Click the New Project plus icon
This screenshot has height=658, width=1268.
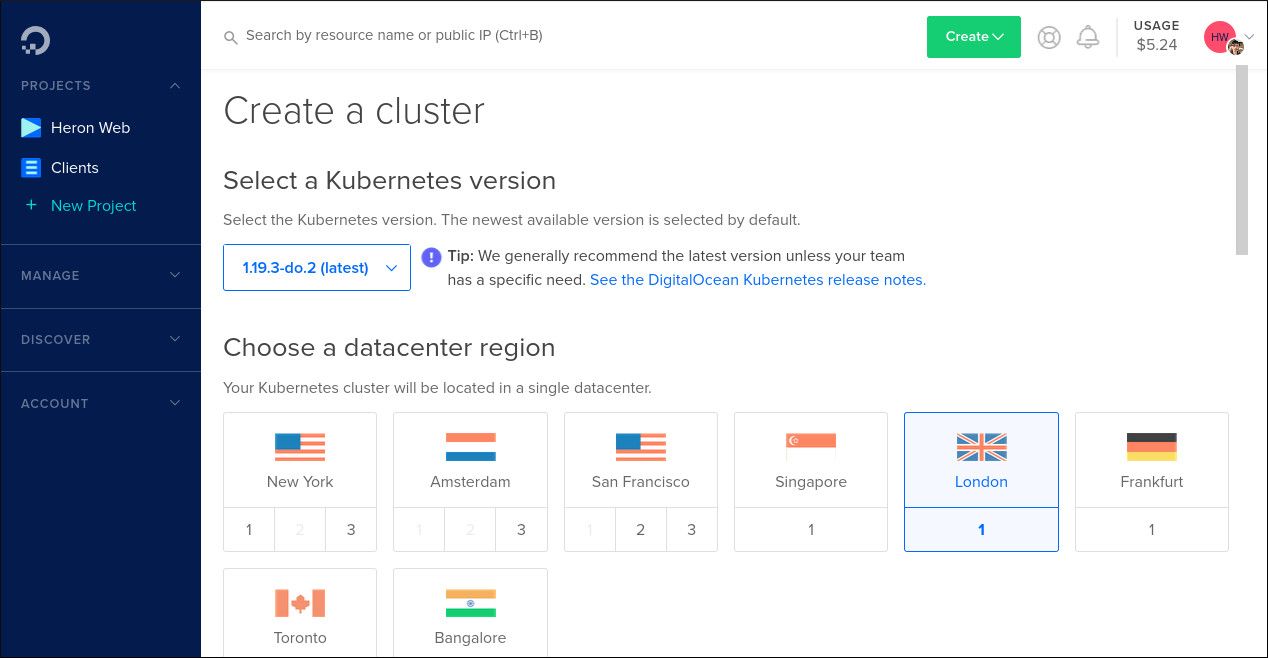click(31, 205)
